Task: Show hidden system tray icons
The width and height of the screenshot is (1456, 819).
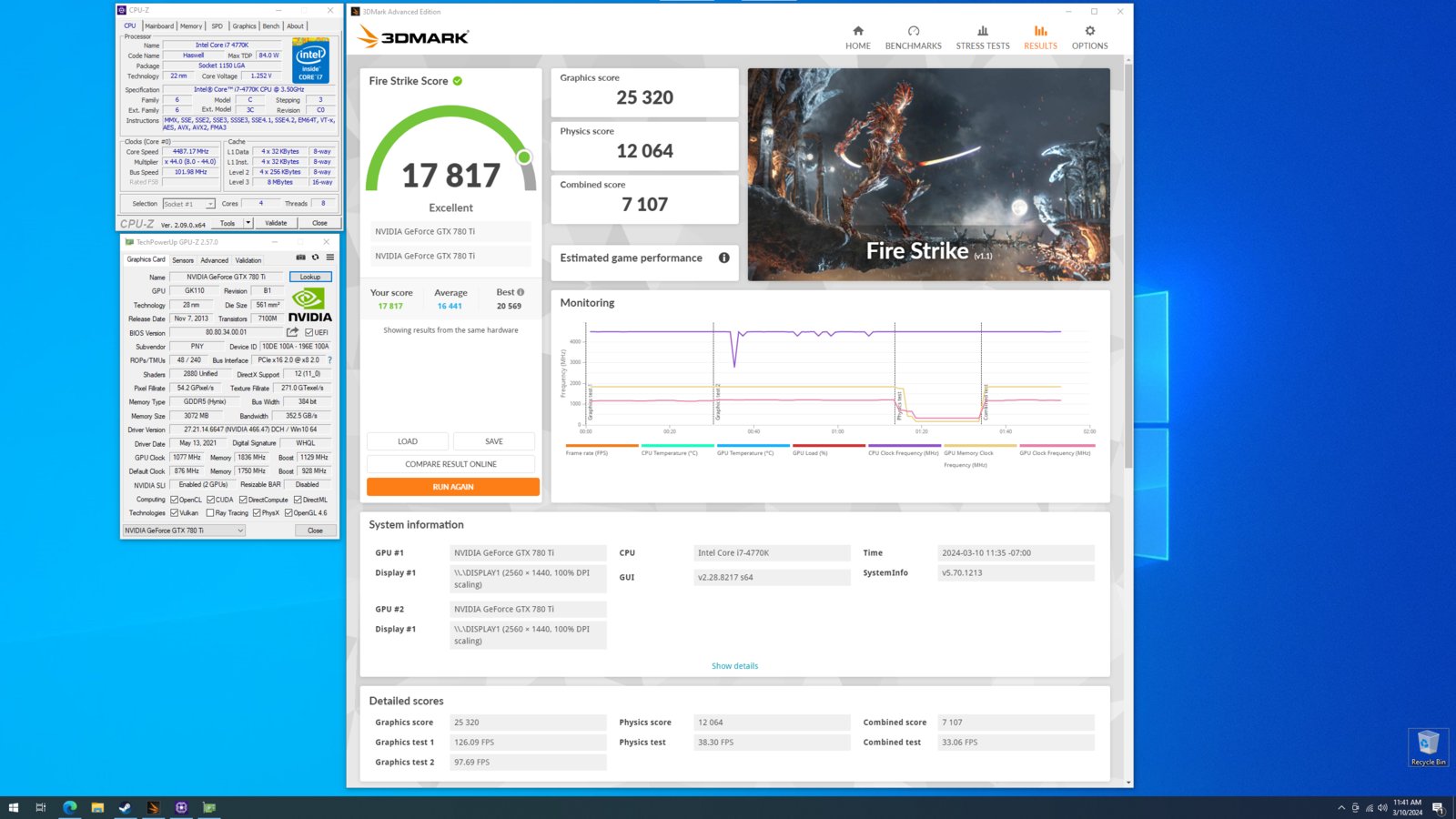Action: click(x=1340, y=807)
